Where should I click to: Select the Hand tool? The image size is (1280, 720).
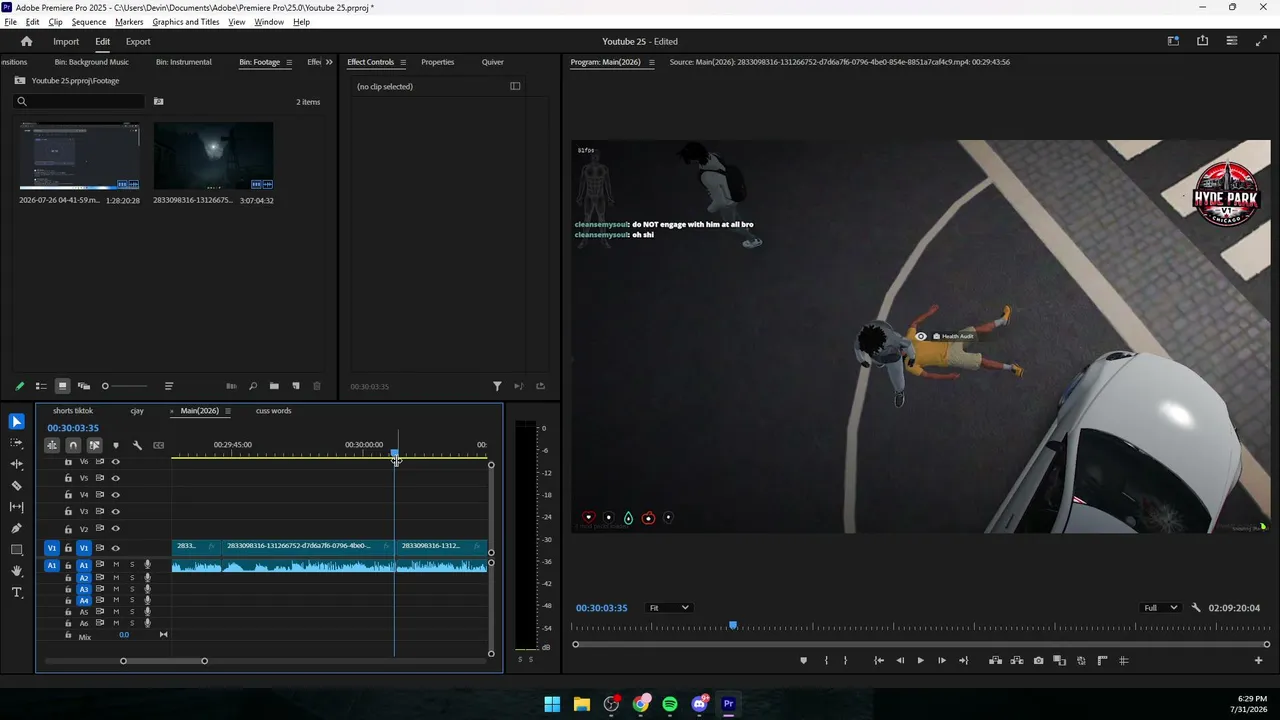tap(16, 571)
